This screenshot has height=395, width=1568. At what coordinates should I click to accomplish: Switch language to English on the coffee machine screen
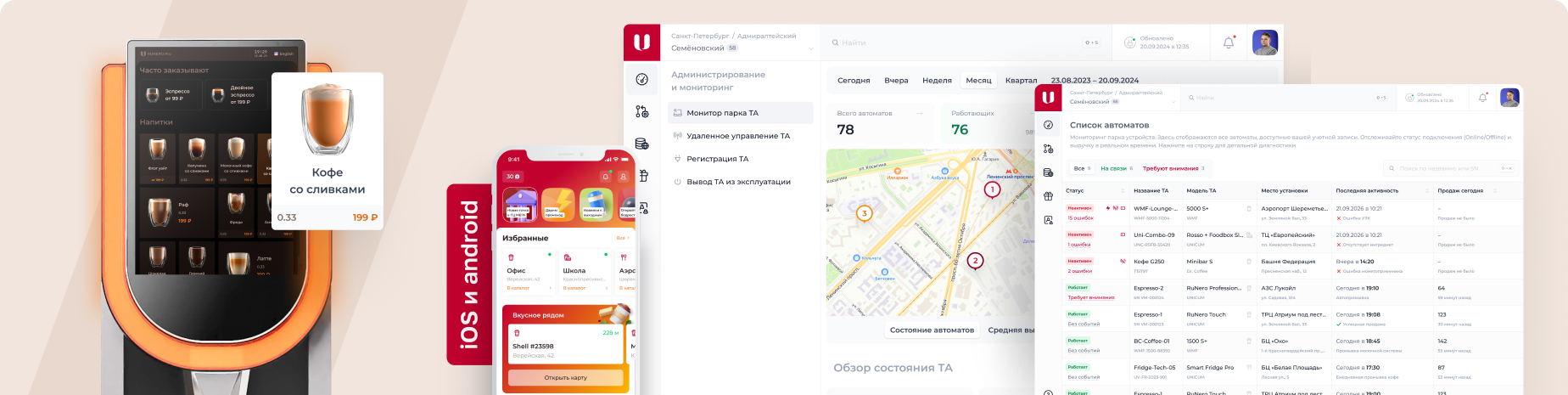284,54
